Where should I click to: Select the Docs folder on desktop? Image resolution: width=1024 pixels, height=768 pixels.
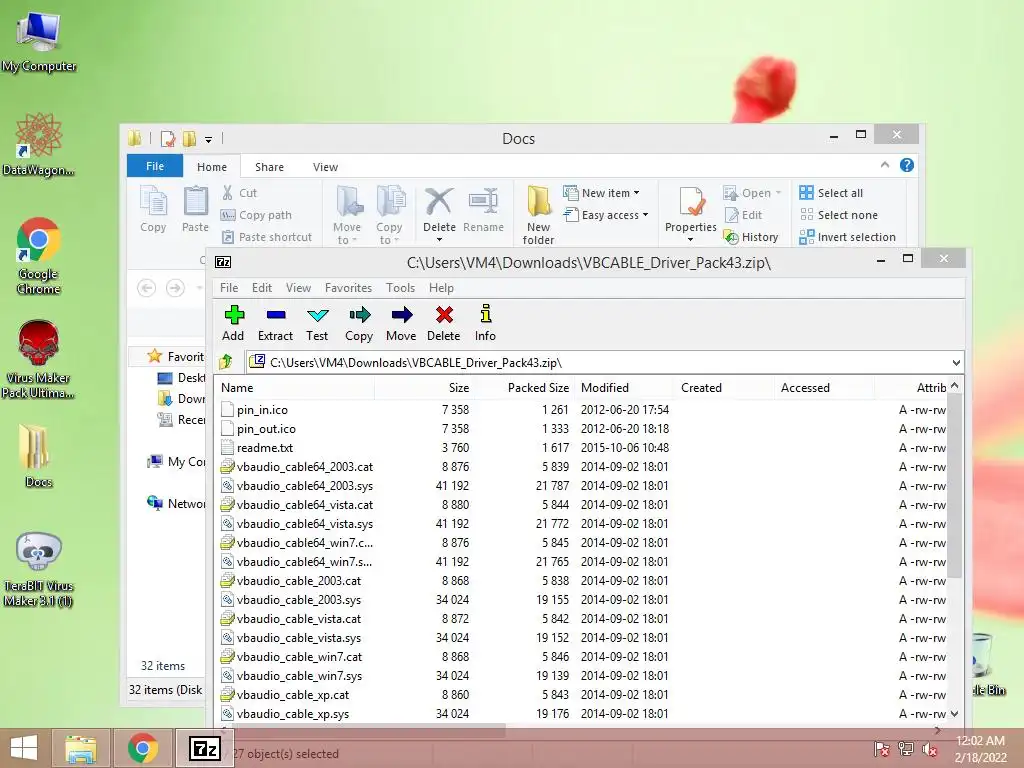coord(39,456)
